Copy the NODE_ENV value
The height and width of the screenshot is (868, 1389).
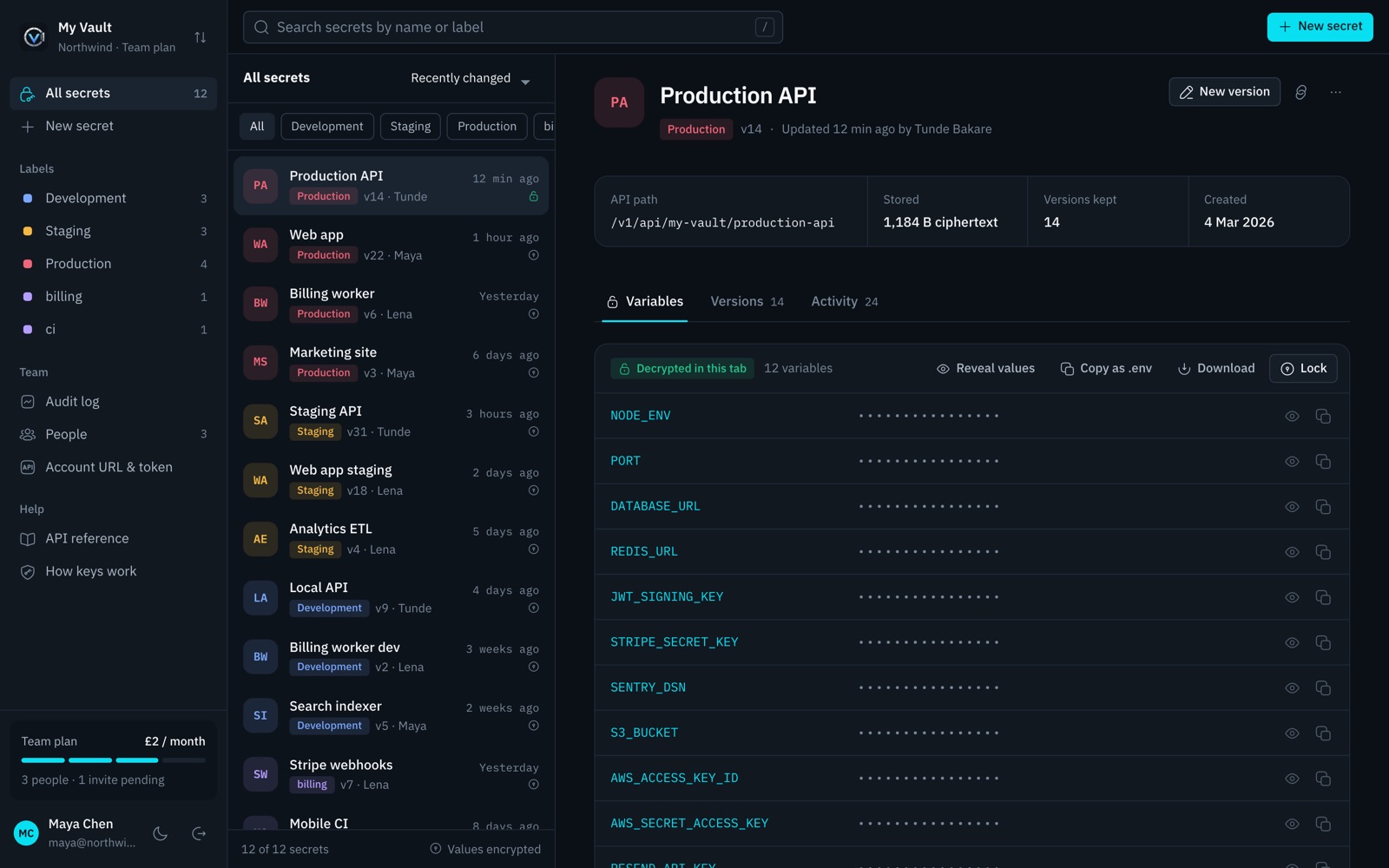tap(1323, 416)
